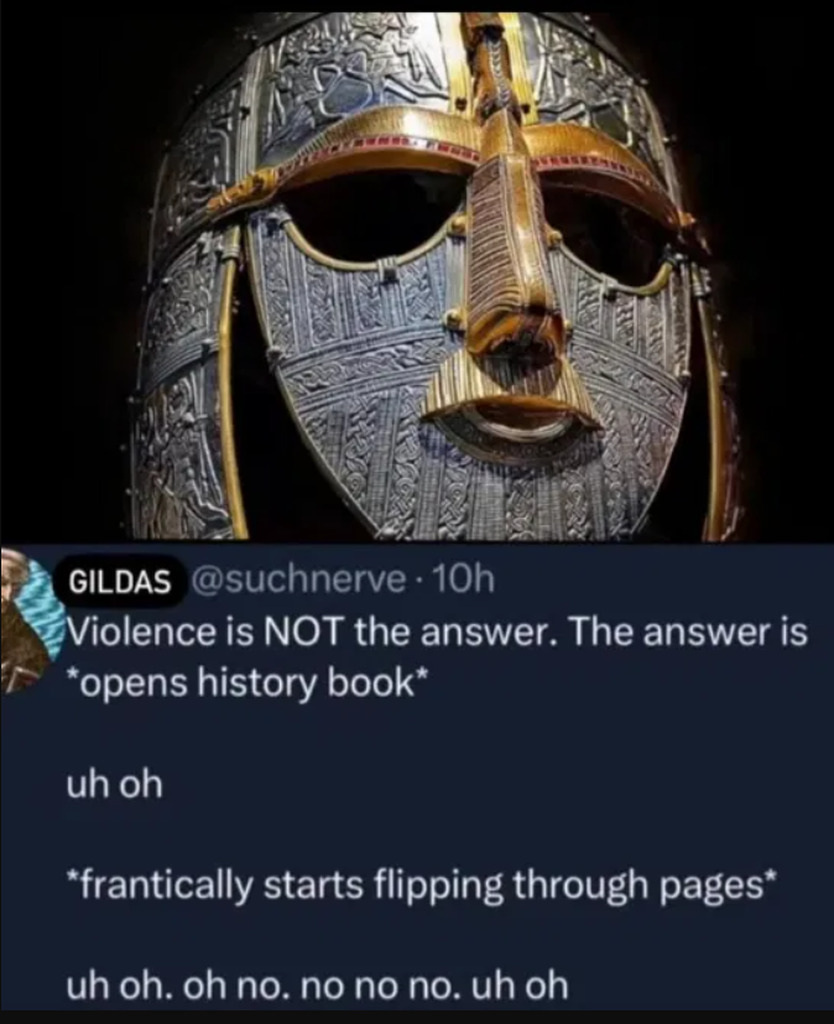Viewport: 834px width, 1024px height.
Task: Click the 10h tweet timestamp
Action: 463,580
